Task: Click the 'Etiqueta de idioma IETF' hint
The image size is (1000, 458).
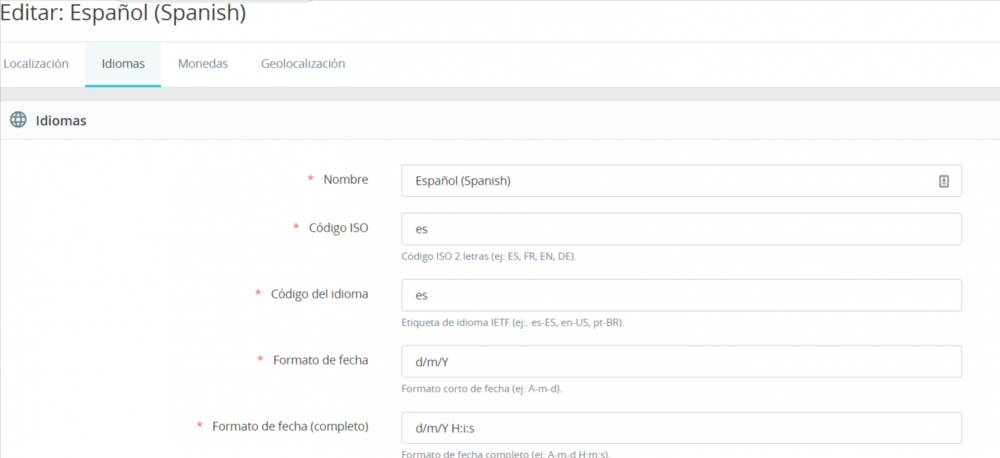Action: pyautogui.click(x=513, y=323)
